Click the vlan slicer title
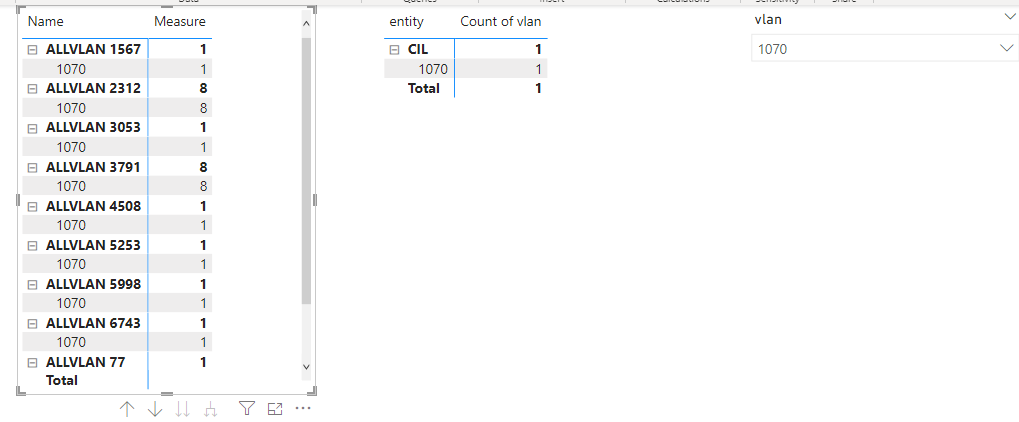The width and height of the screenshot is (1019, 422). (x=767, y=20)
